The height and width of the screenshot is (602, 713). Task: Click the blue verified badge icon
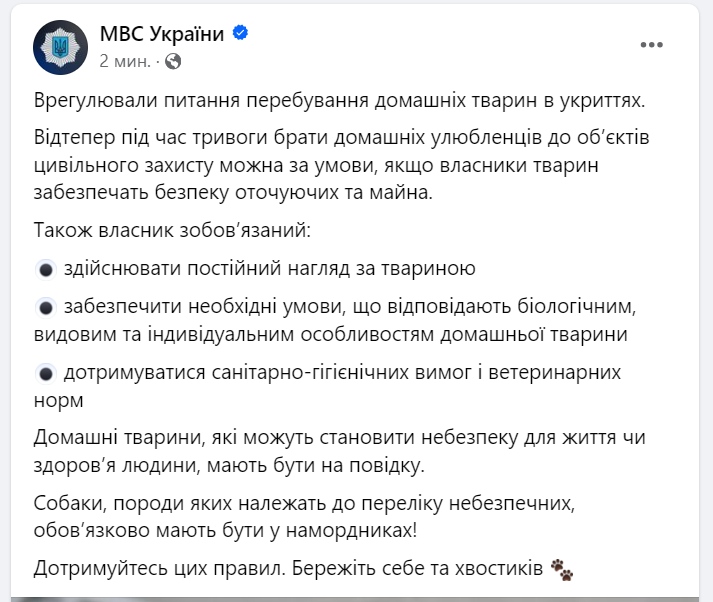241,34
